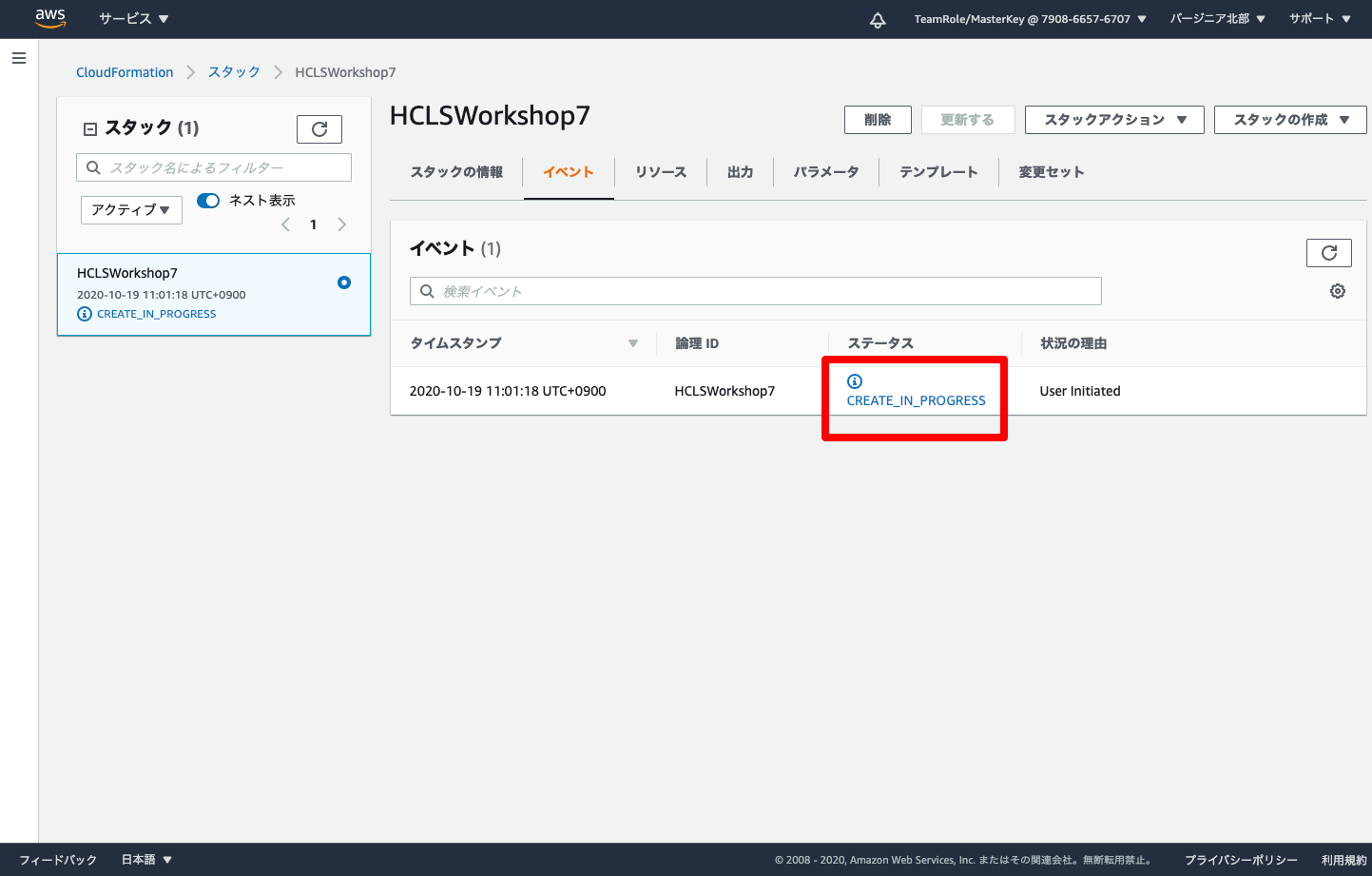Sort by タイムスタンプ arrow
This screenshot has width=1372, height=876.
click(633, 343)
